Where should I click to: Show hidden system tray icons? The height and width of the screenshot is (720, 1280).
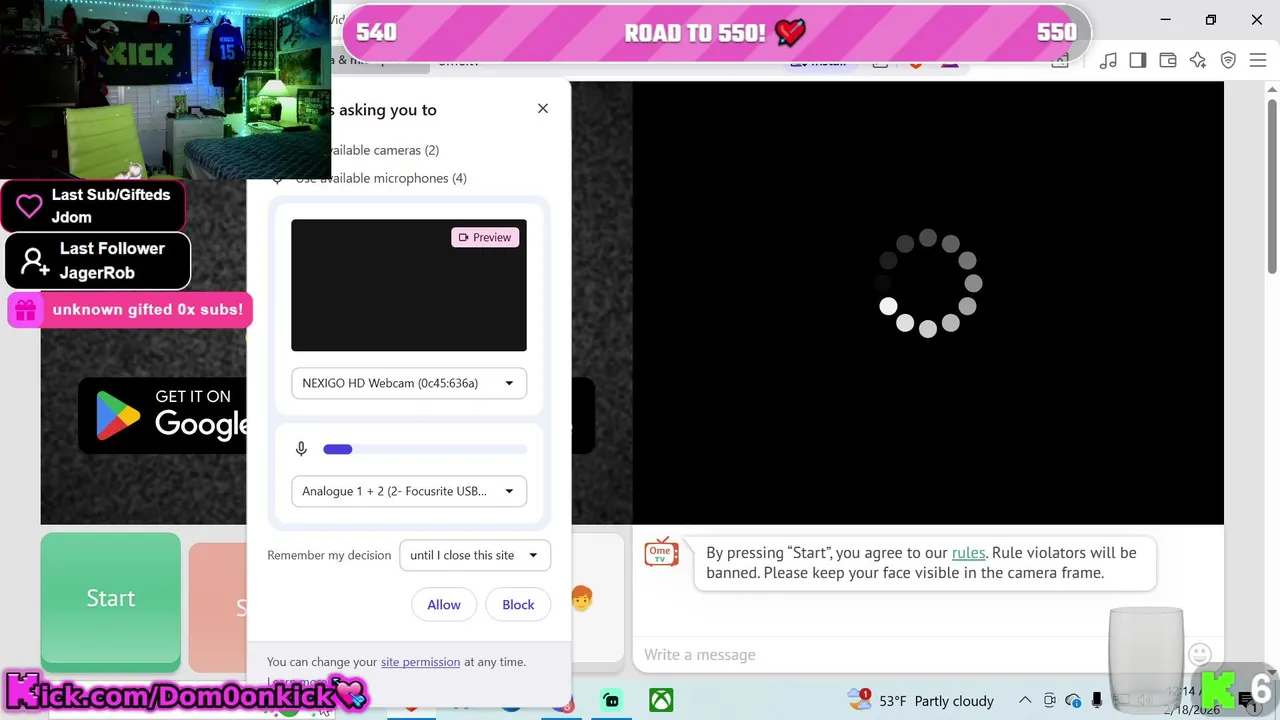[1025, 700]
